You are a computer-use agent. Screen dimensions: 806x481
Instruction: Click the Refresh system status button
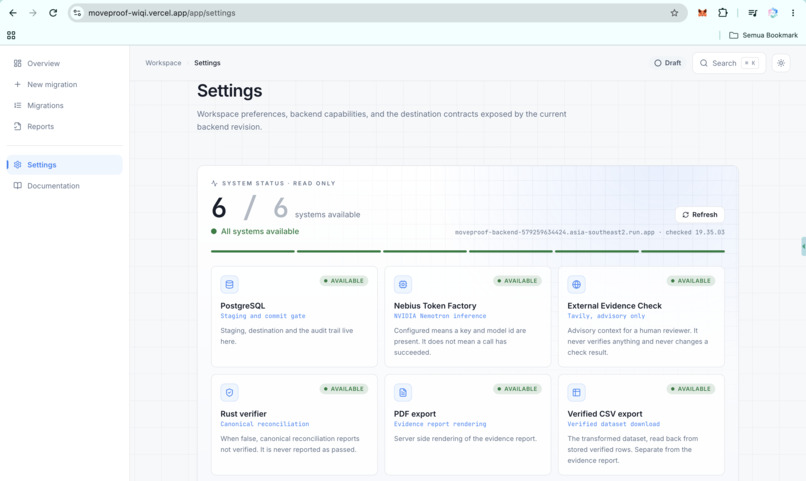click(x=700, y=214)
